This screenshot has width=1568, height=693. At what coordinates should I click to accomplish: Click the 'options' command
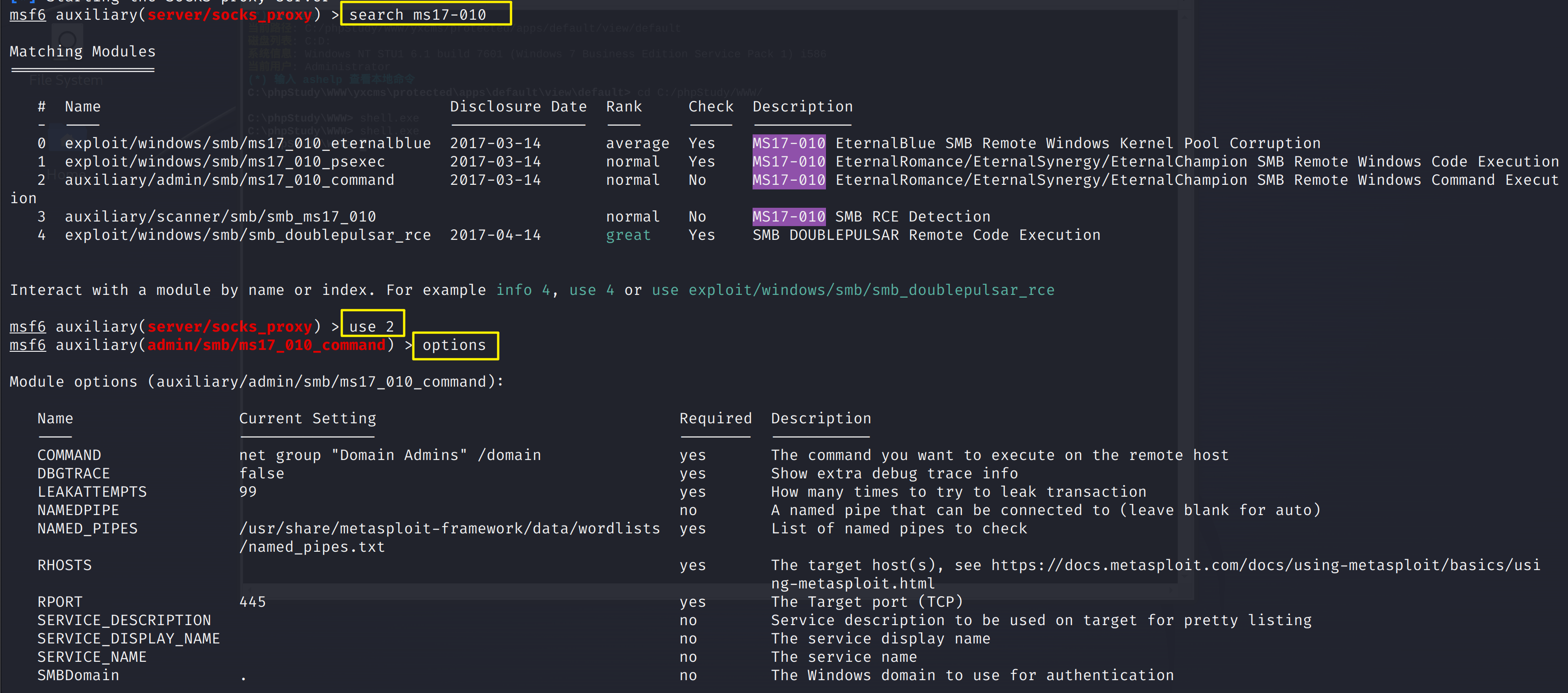coord(454,345)
